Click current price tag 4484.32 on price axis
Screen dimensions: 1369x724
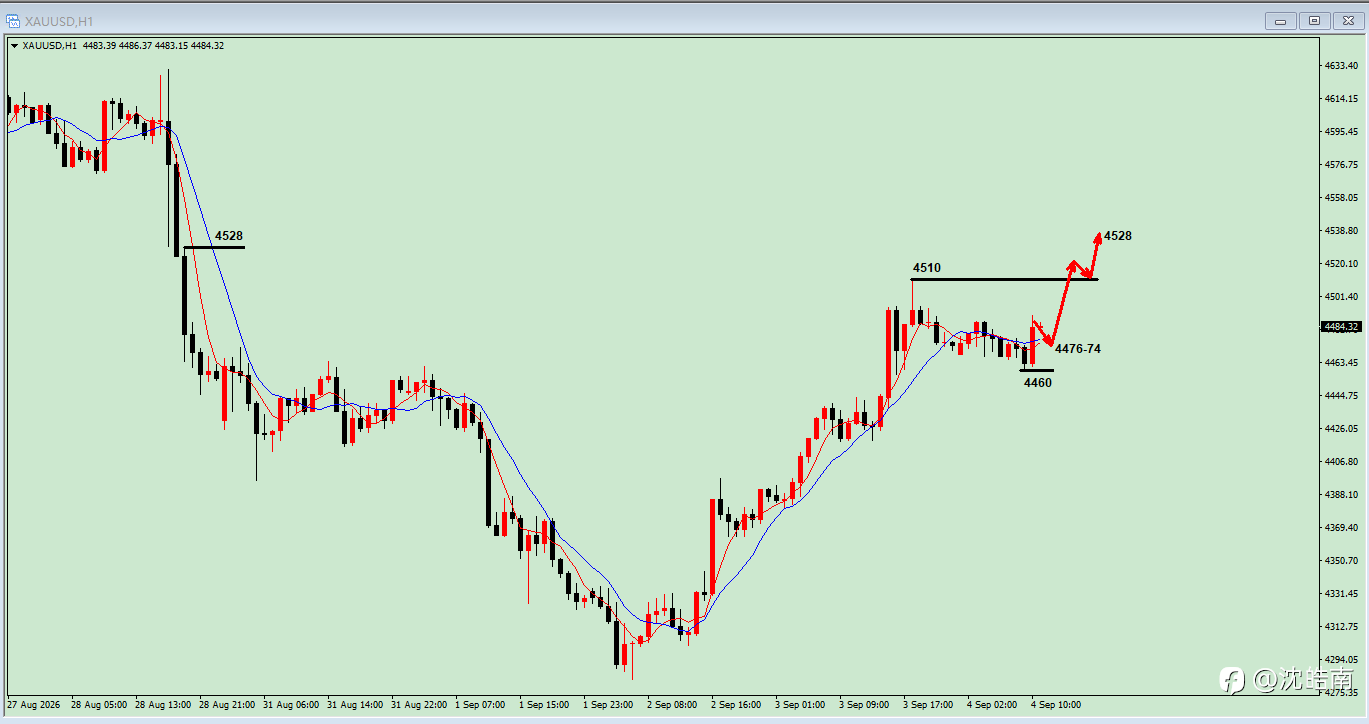pyautogui.click(x=1340, y=326)
